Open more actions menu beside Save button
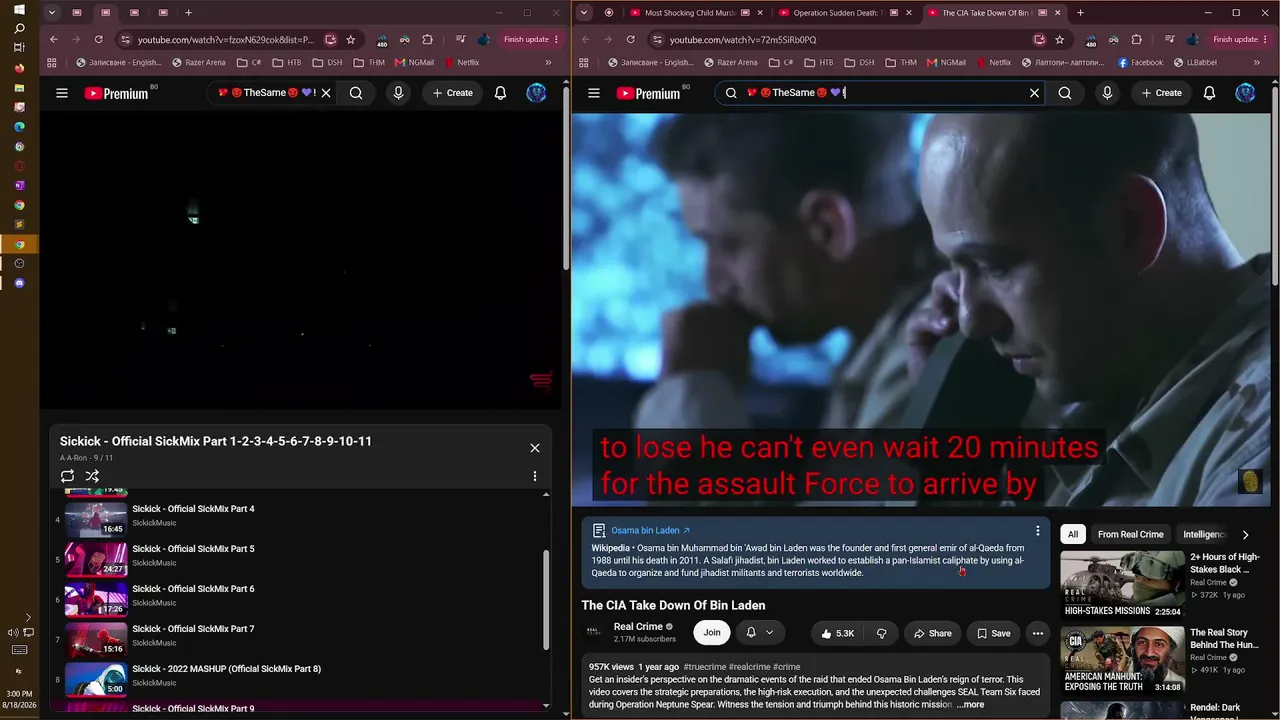 coord(1038,633)
